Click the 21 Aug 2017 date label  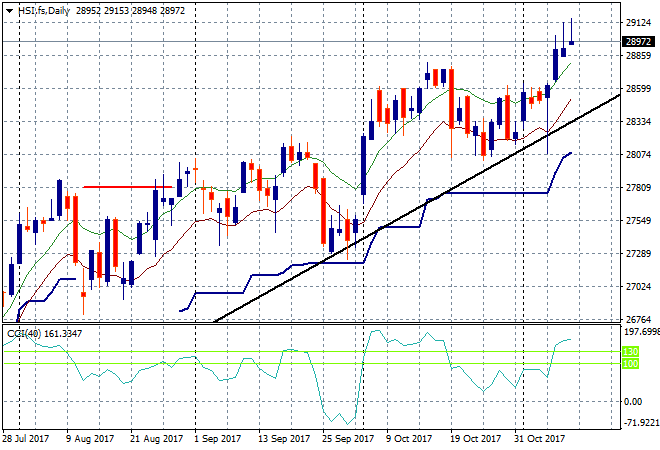(156, 439)
